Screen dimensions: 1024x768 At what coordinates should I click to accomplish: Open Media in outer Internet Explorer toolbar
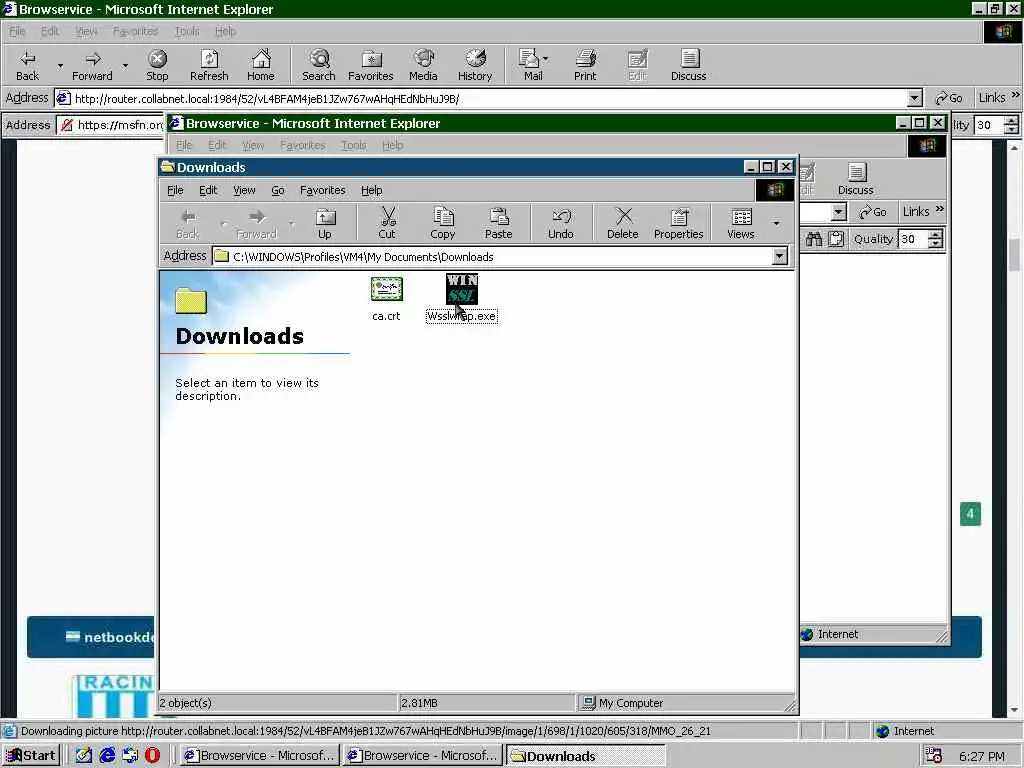click(423, 65)
